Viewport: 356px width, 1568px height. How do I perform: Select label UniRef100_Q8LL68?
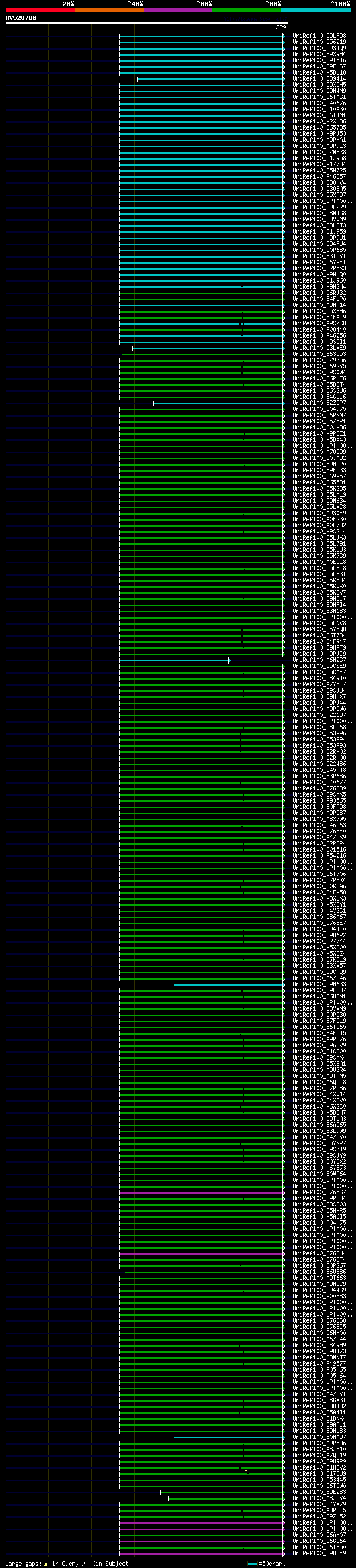click(319, 728)
